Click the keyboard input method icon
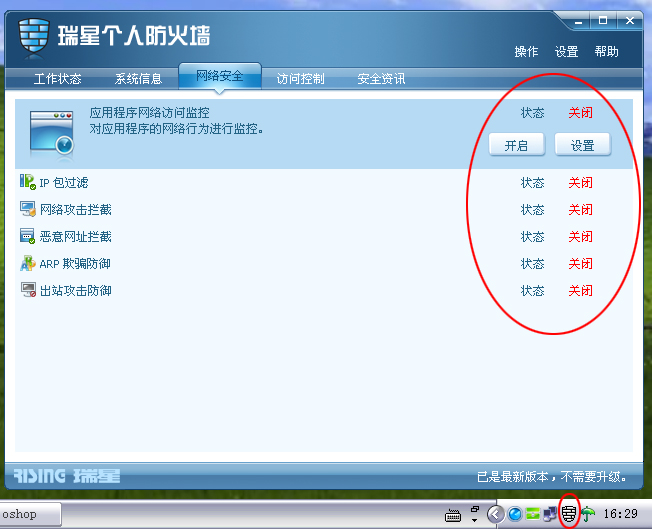Screen dimensions: 652x529 point(453,516)
